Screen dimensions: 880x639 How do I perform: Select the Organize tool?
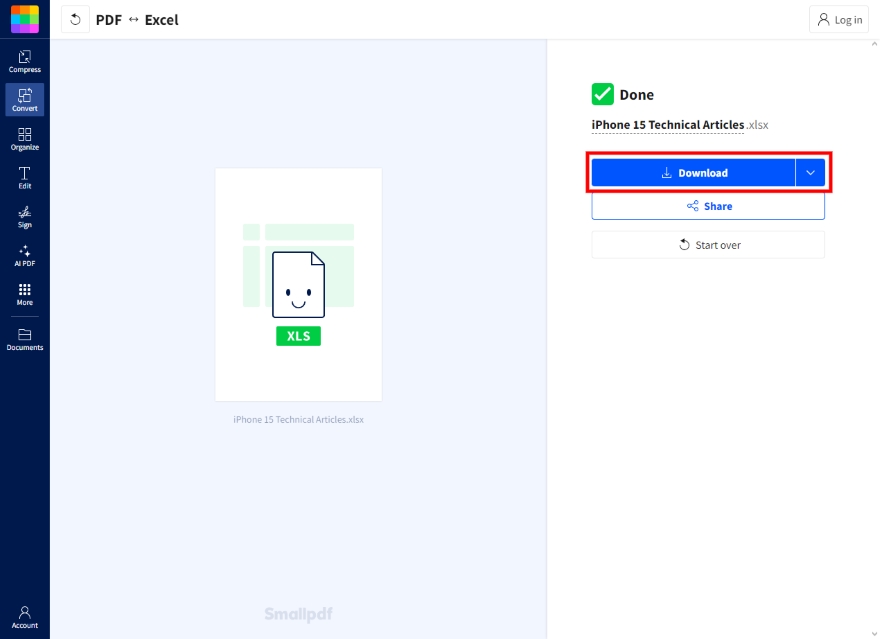point(24,138)
